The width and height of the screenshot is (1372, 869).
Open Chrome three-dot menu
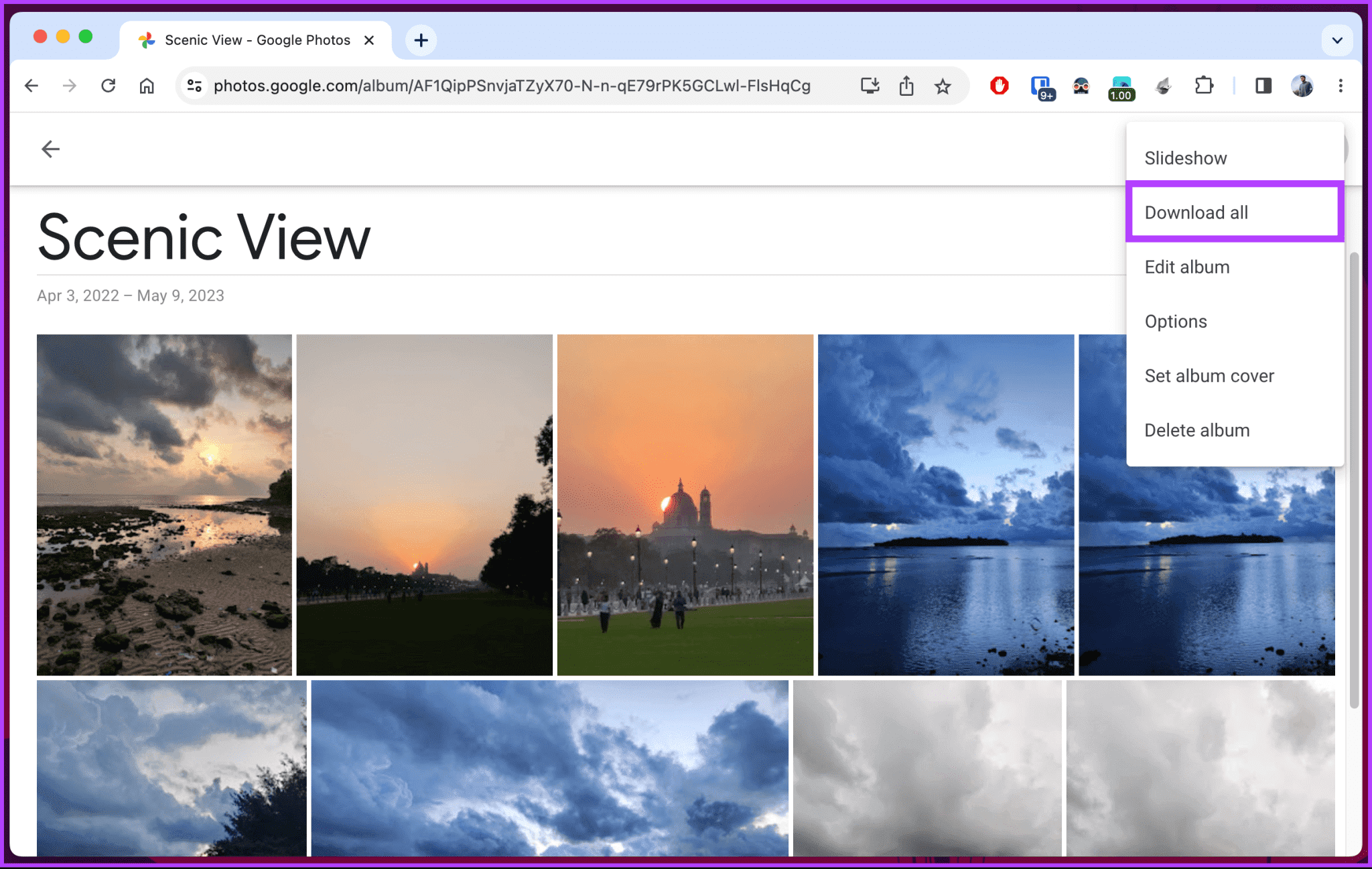tap(1341, 86)
